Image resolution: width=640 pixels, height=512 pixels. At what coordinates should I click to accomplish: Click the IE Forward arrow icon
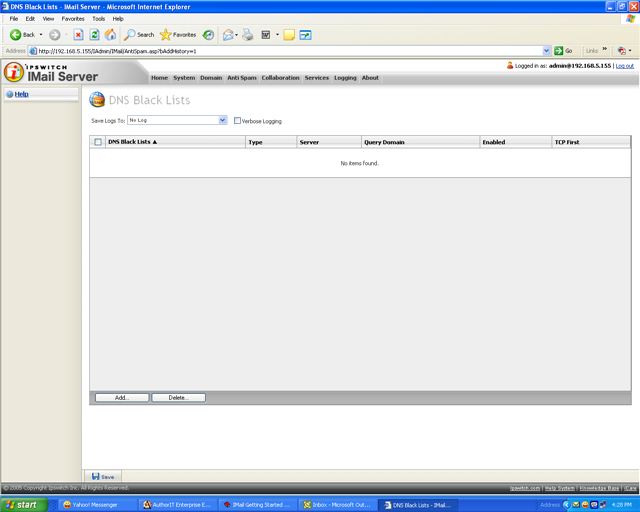[55, 35]
